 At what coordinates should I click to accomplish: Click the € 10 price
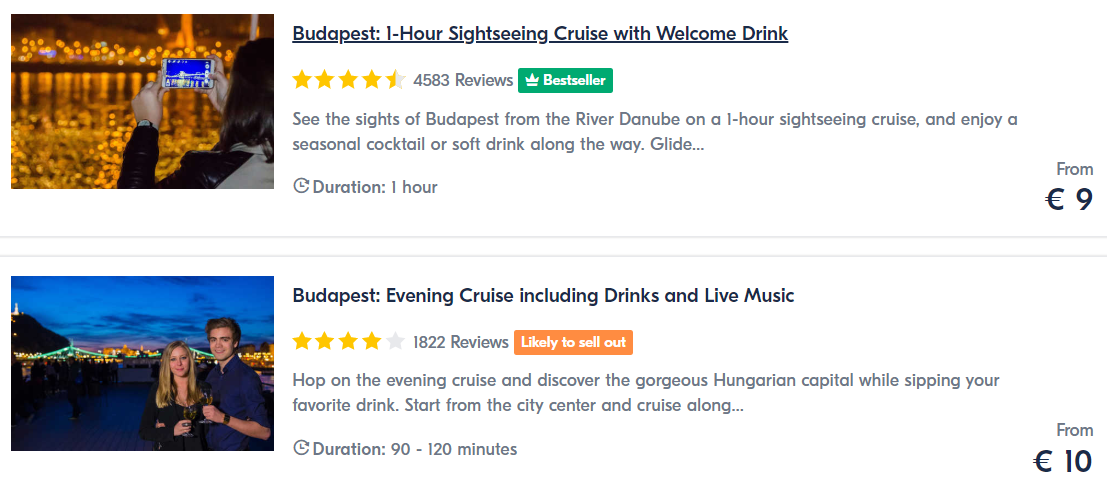pyautogui.click(x=1063, y=461)
